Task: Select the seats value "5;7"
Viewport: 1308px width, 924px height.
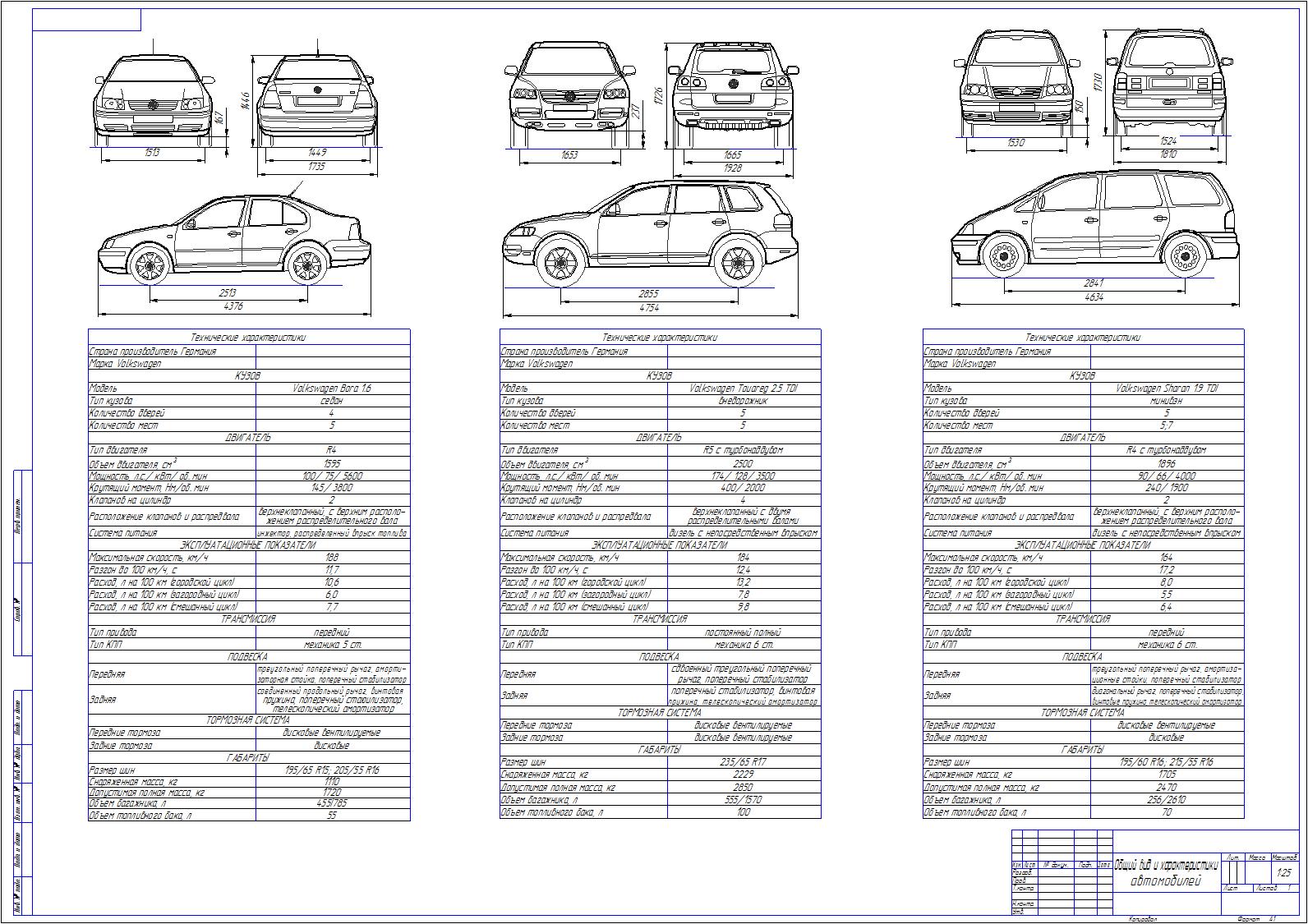Action: click(x=1167, y=425)
